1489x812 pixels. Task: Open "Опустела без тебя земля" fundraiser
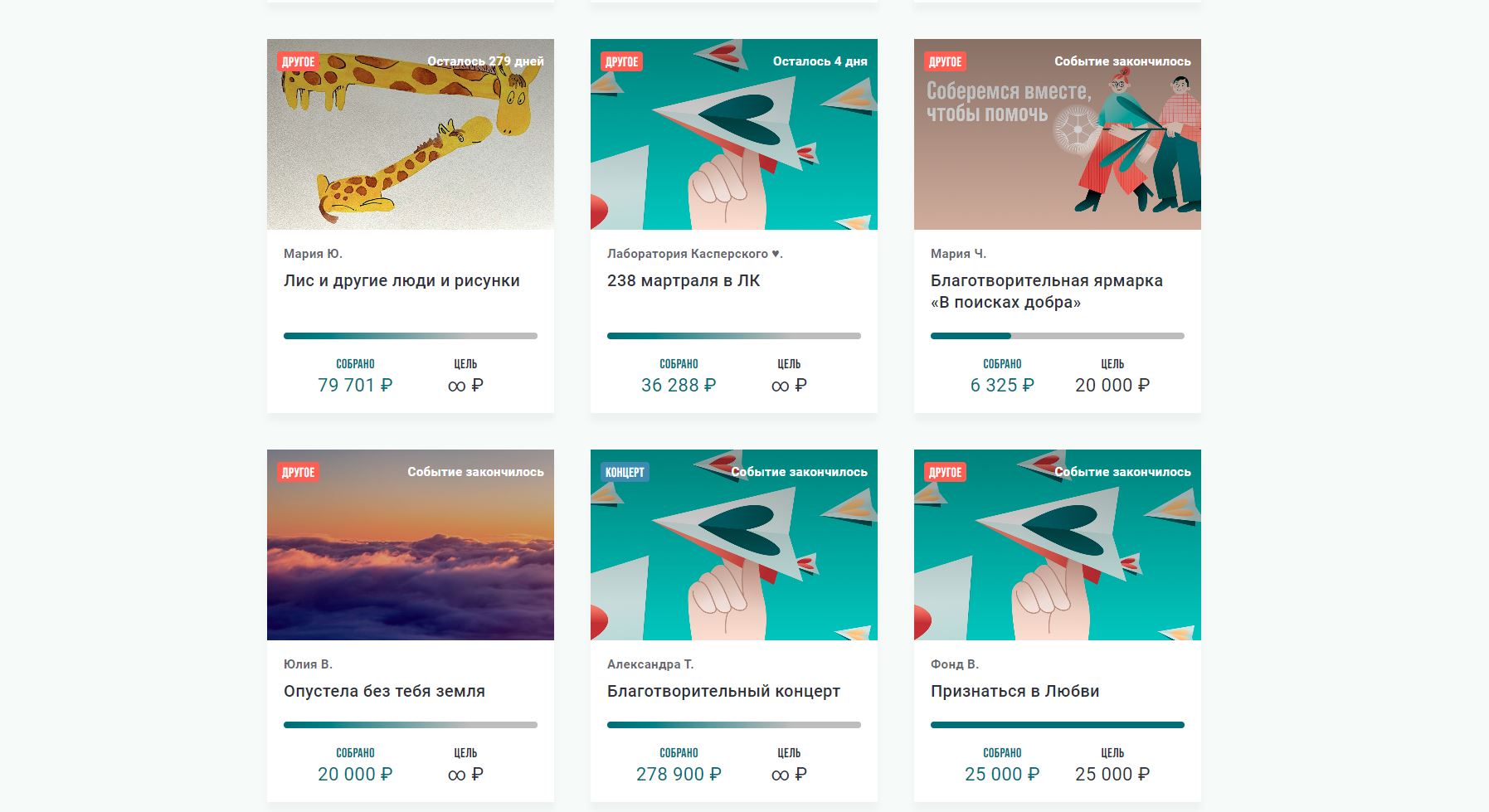click(x=384, y=691)
